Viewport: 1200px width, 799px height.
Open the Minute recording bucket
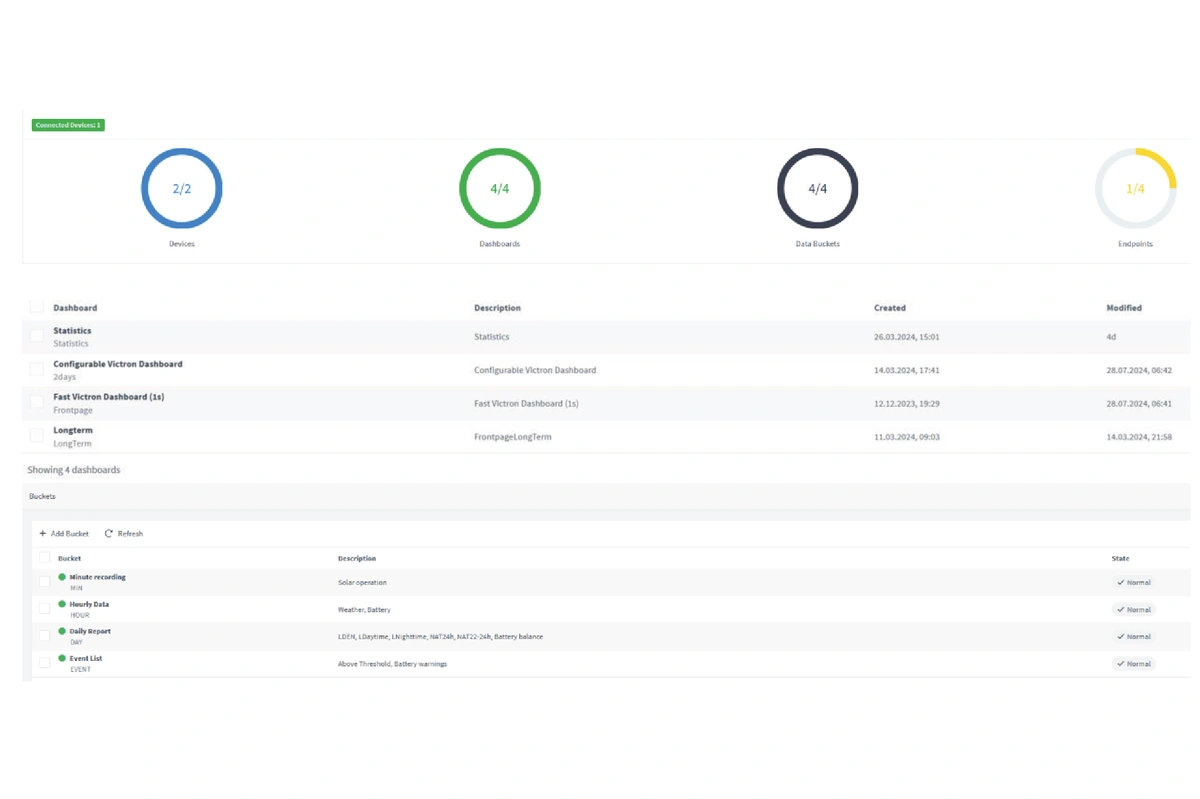click(98, 577)
